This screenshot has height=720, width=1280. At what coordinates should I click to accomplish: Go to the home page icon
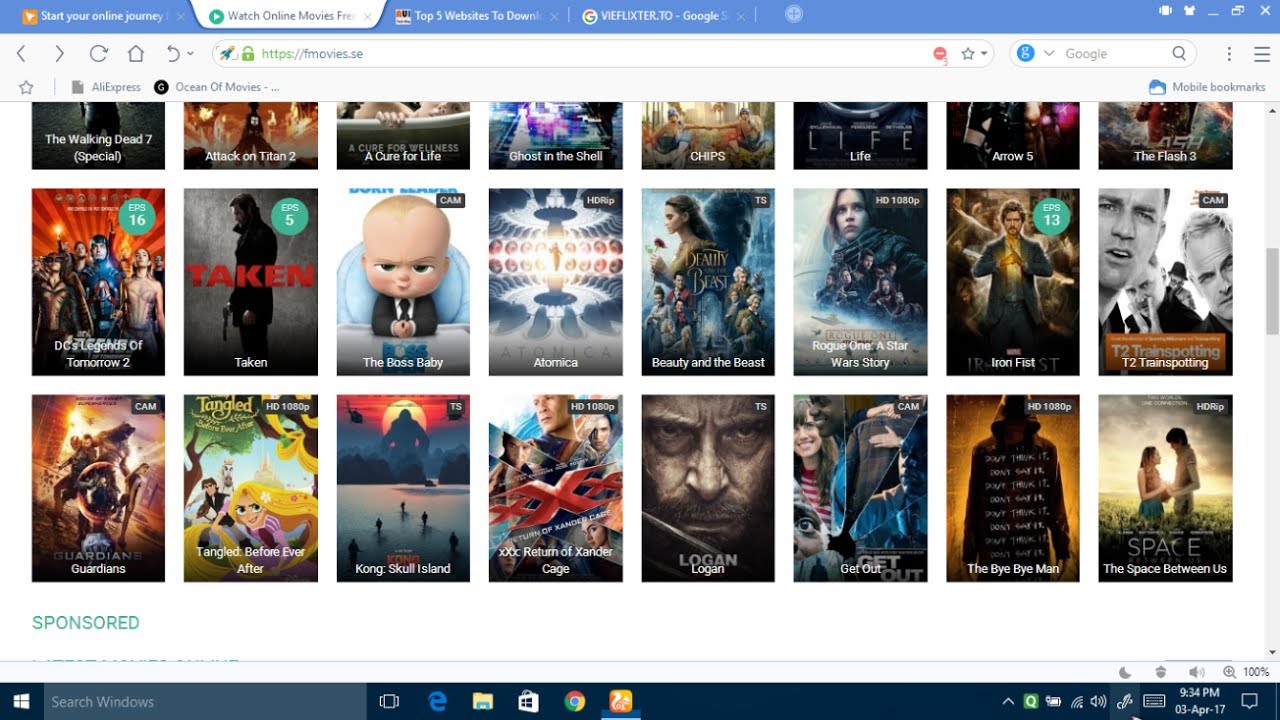pos(136,54)
